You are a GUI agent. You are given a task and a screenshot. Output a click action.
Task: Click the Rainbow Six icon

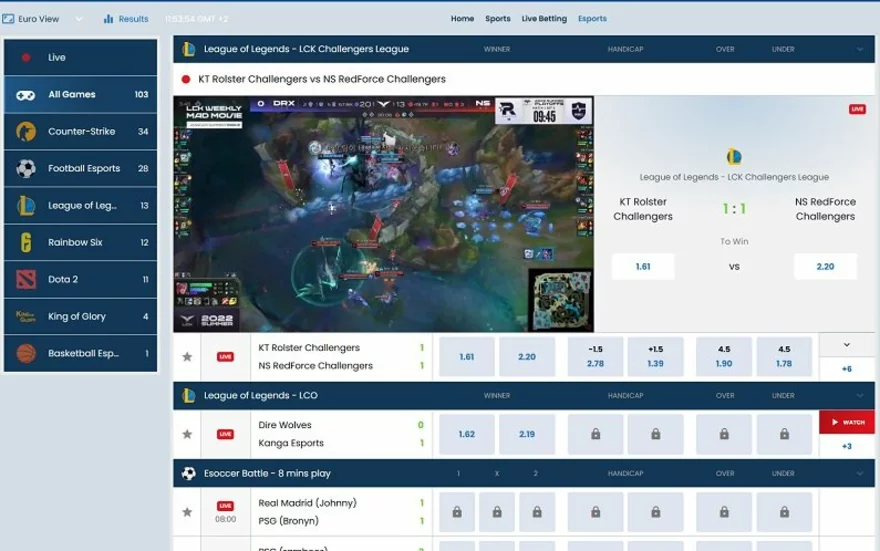click(x=26, y=243)
